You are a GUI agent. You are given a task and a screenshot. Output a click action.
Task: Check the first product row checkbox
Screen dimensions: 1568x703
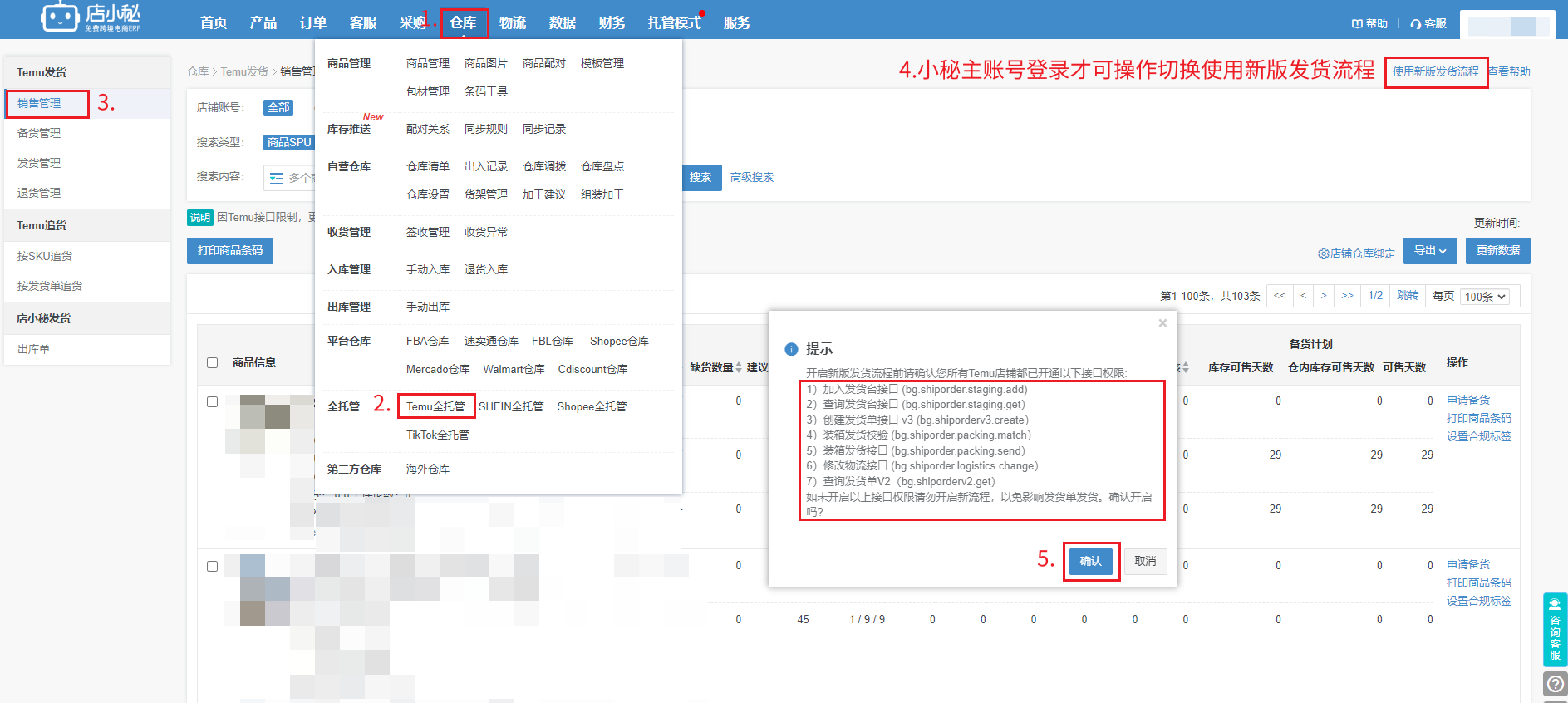tap(212, 401)
